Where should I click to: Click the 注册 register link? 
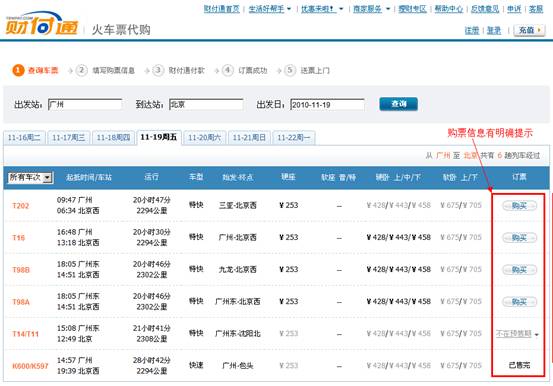click(x=472, y=31)
